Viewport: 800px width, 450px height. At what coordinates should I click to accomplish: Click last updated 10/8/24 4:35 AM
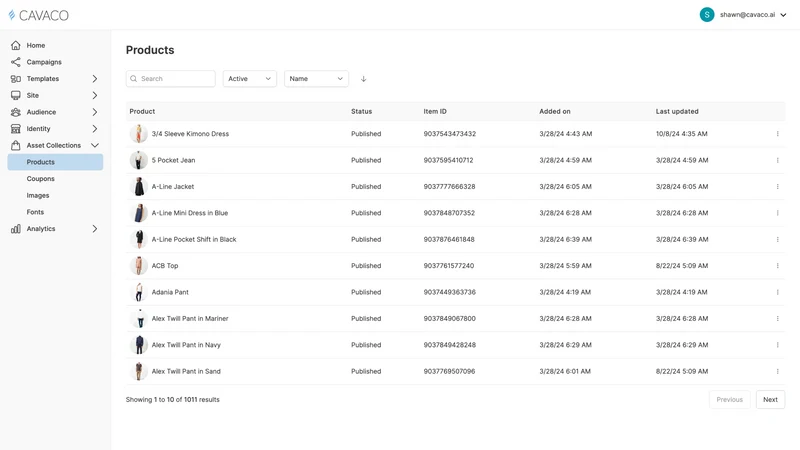682,134
